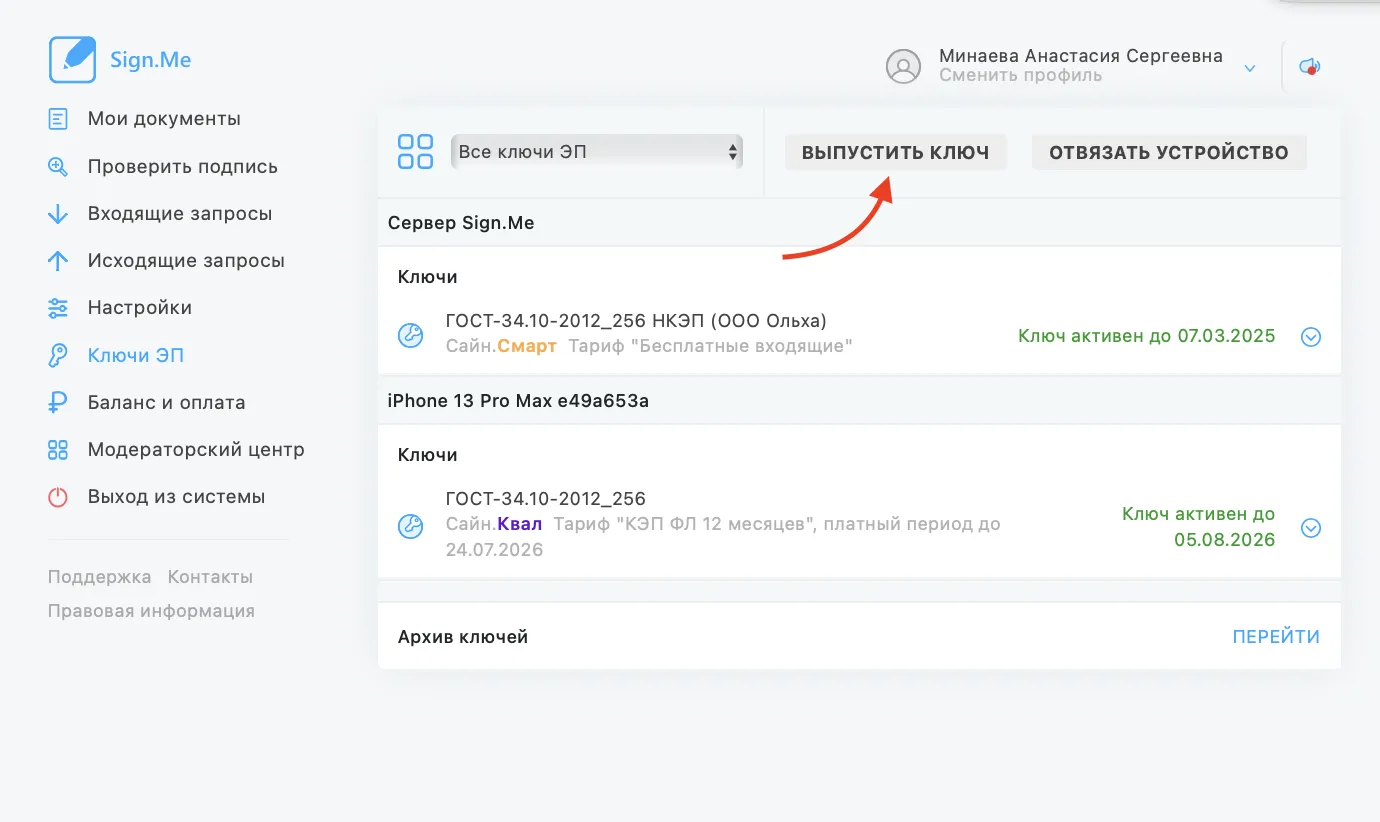Viewport: 1380px width, 822px height.
Task: Open Настройки from the sidebar
Action: pyautogui.click(x=139, y=308)
